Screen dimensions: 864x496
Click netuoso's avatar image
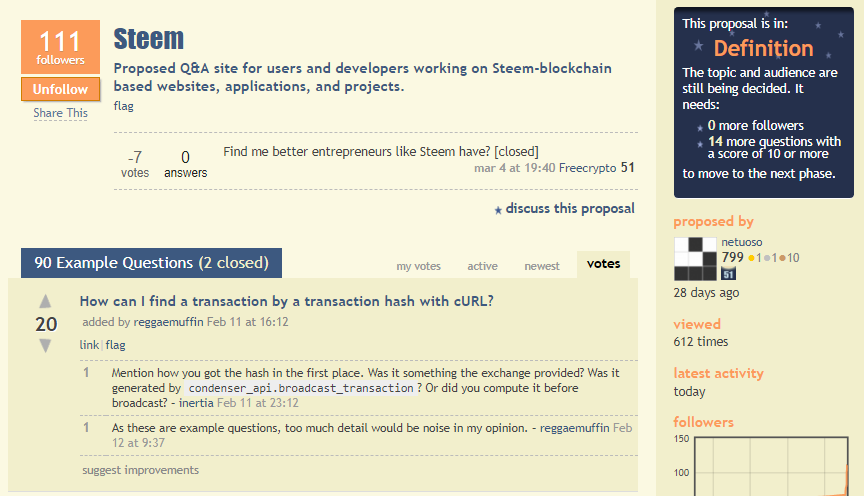coord(695,259)
